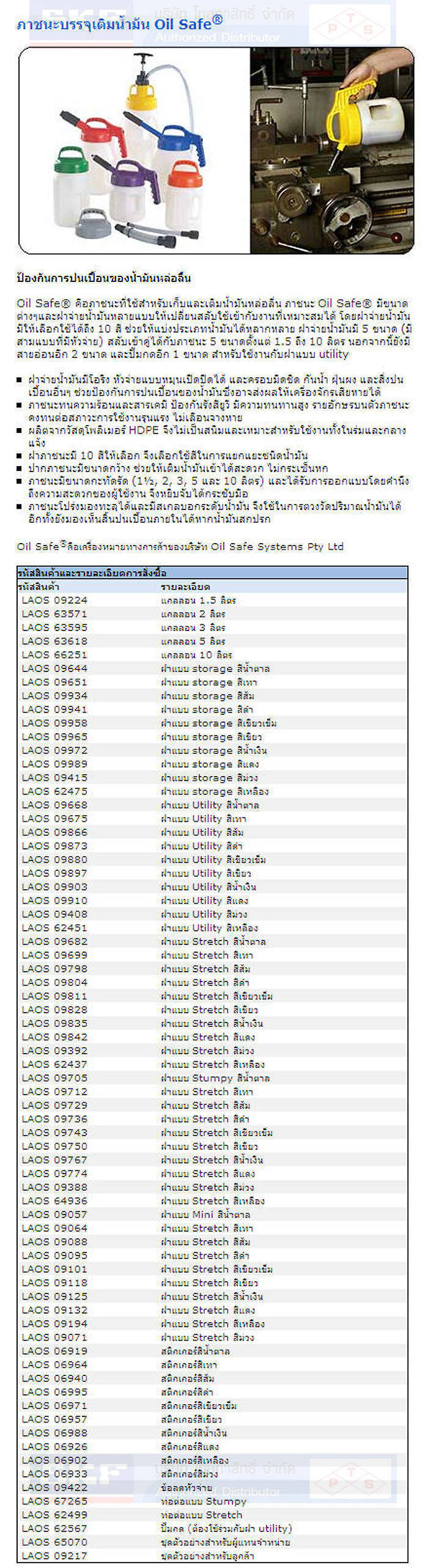Click the รหัสสินค้า column header
Image resolution: width=428 pixels, height=1568 pixels.
(x=39, y=586)
